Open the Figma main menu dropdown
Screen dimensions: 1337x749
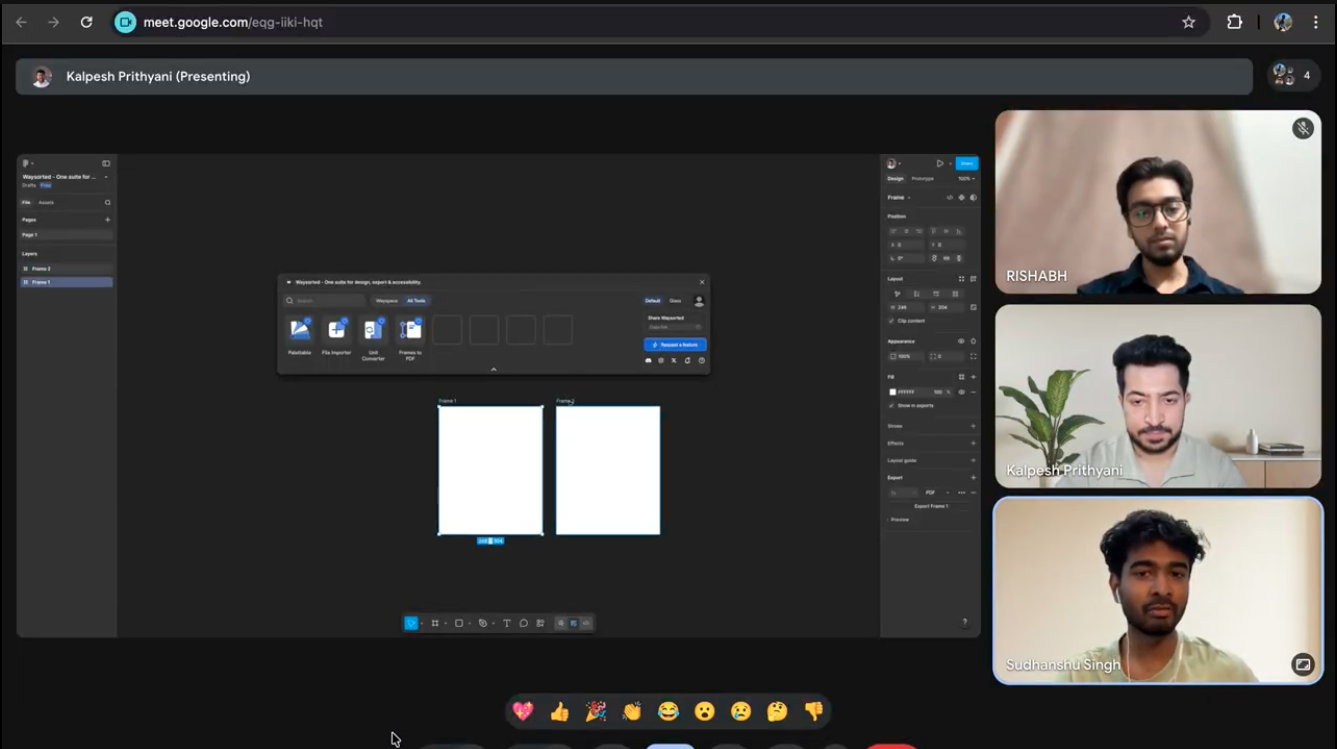point(27,163)
